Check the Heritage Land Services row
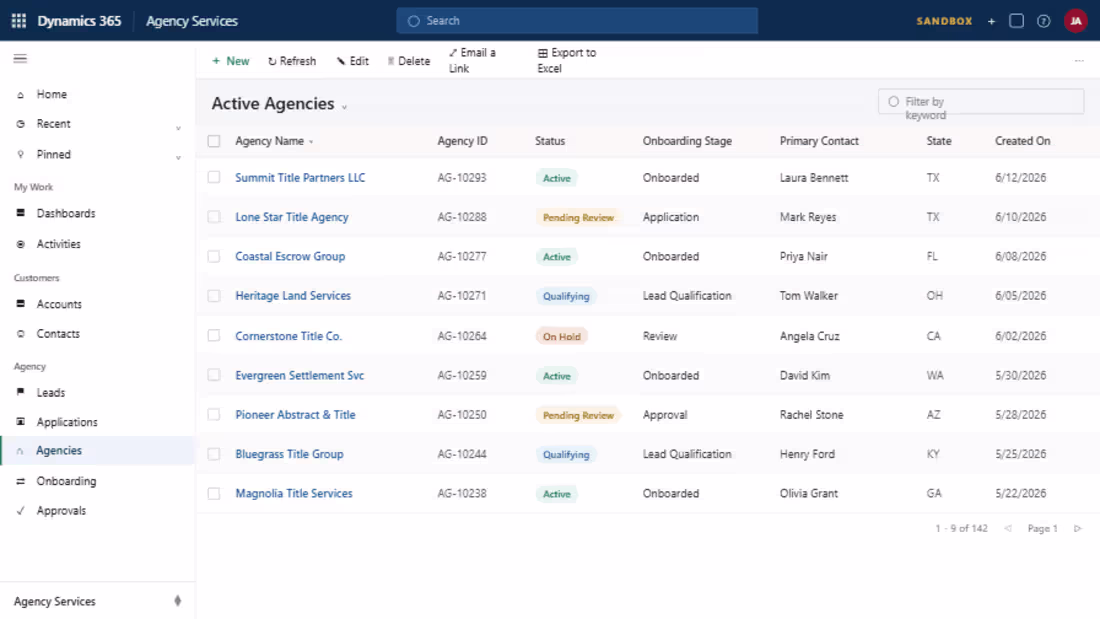Viewport: 1100px width, 619px height. [214, 295]
